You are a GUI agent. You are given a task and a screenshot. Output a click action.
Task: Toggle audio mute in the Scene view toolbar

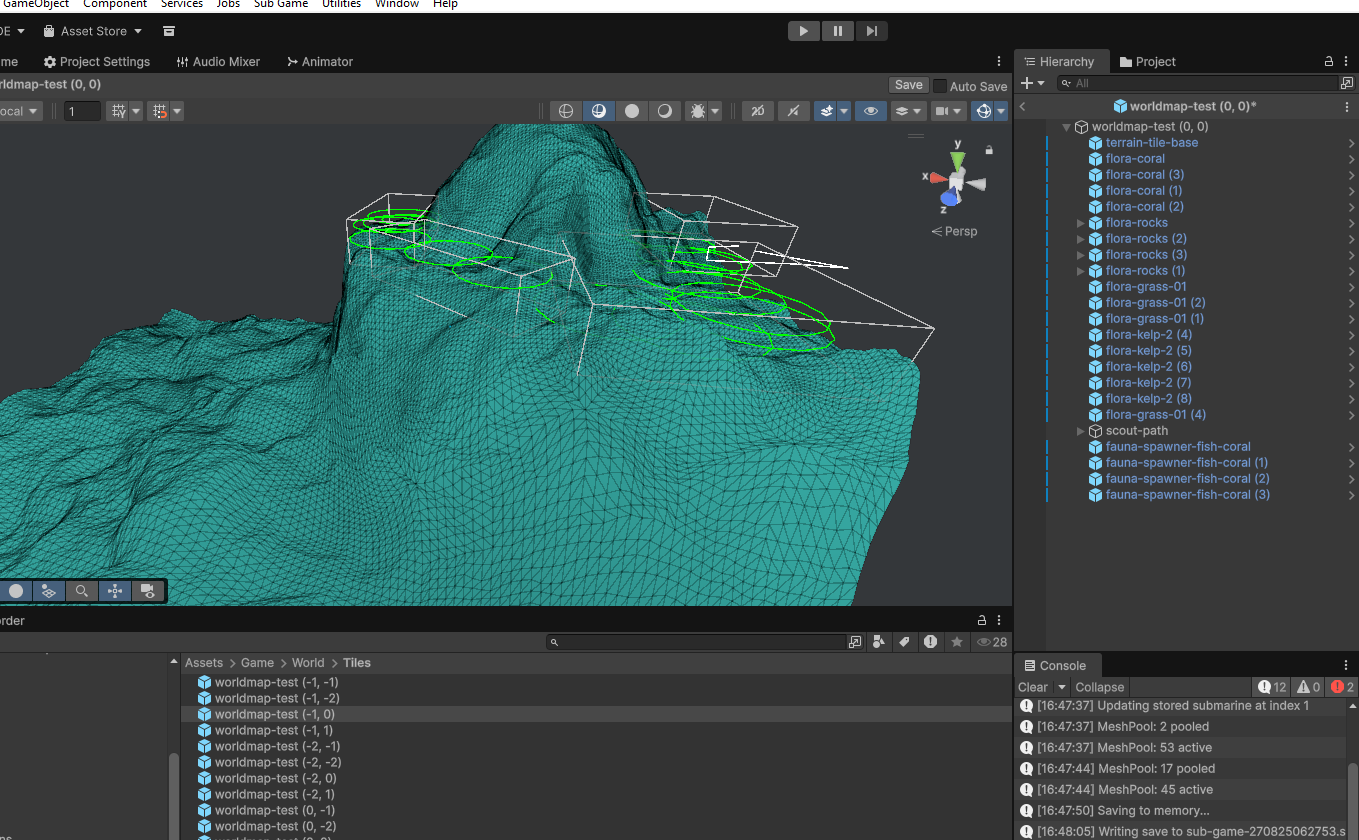point(794,110)
